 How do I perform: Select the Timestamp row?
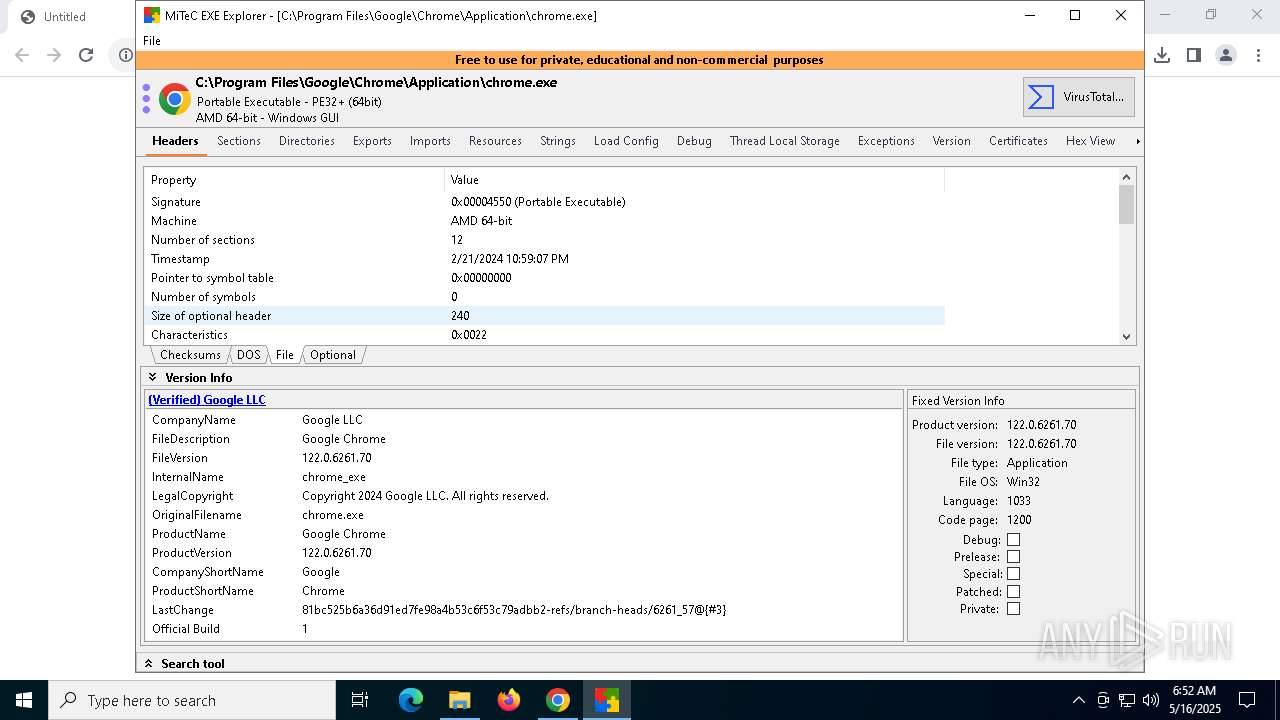(x=545, y=259)
